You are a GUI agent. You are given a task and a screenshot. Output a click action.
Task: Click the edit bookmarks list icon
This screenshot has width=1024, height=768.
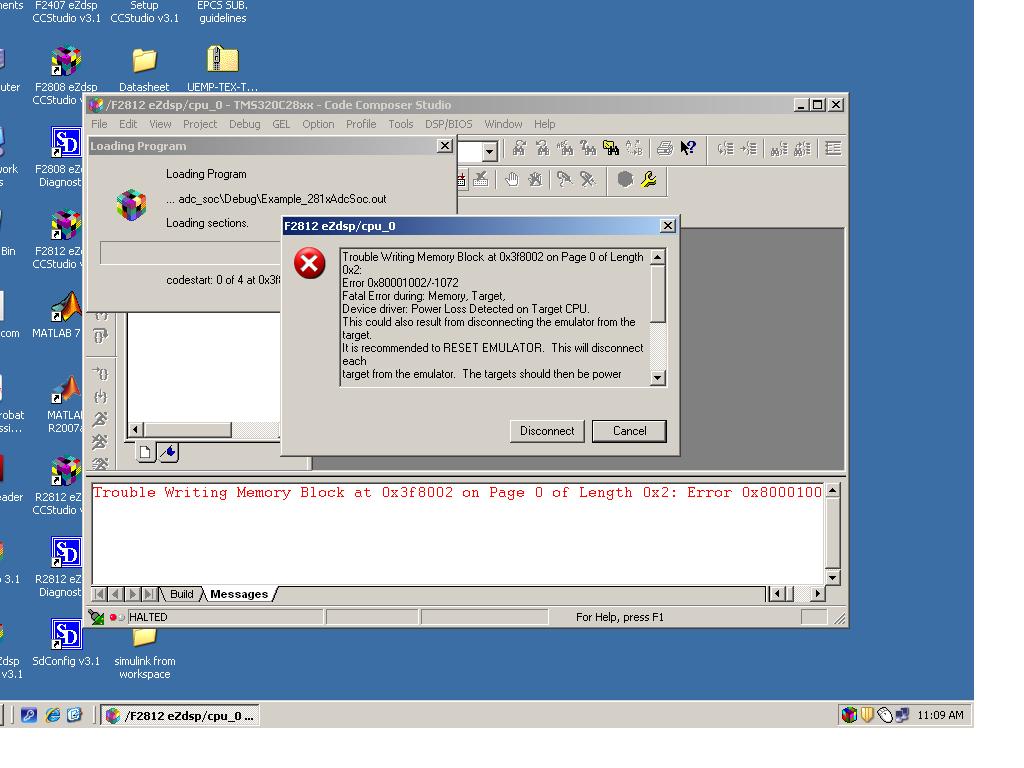click(833, 148)
